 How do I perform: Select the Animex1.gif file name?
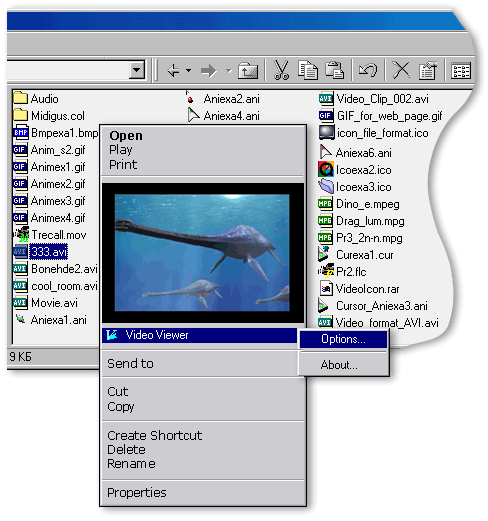58,167
